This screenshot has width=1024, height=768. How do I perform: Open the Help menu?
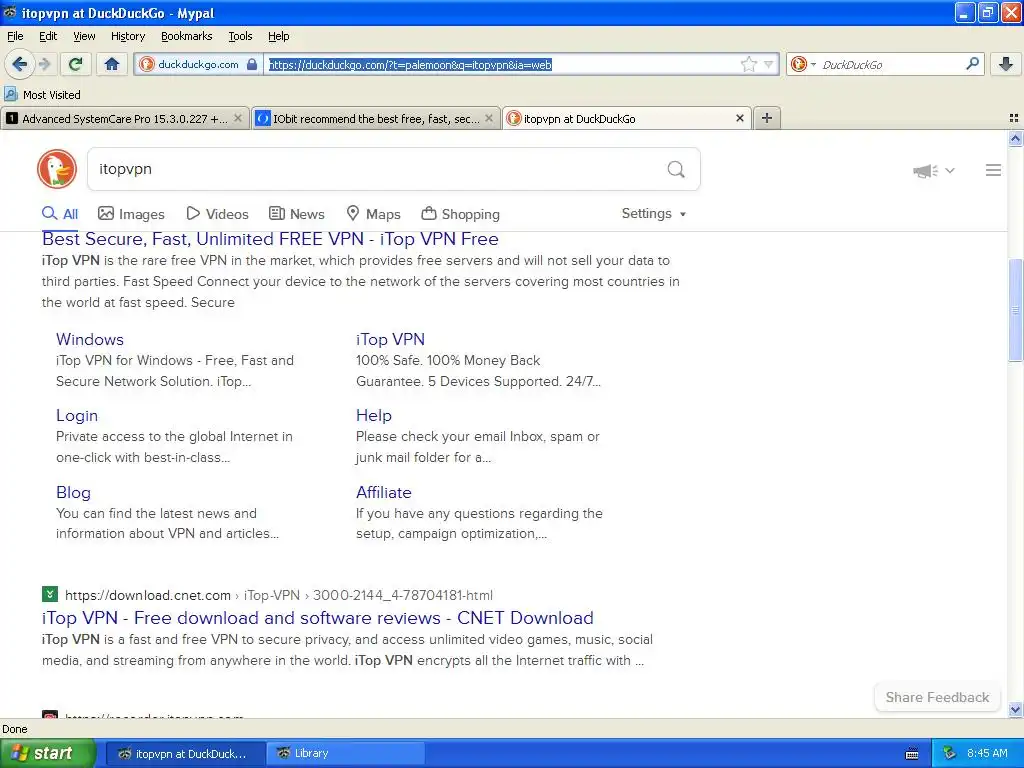pyautogui.click(x=278, y=36)
